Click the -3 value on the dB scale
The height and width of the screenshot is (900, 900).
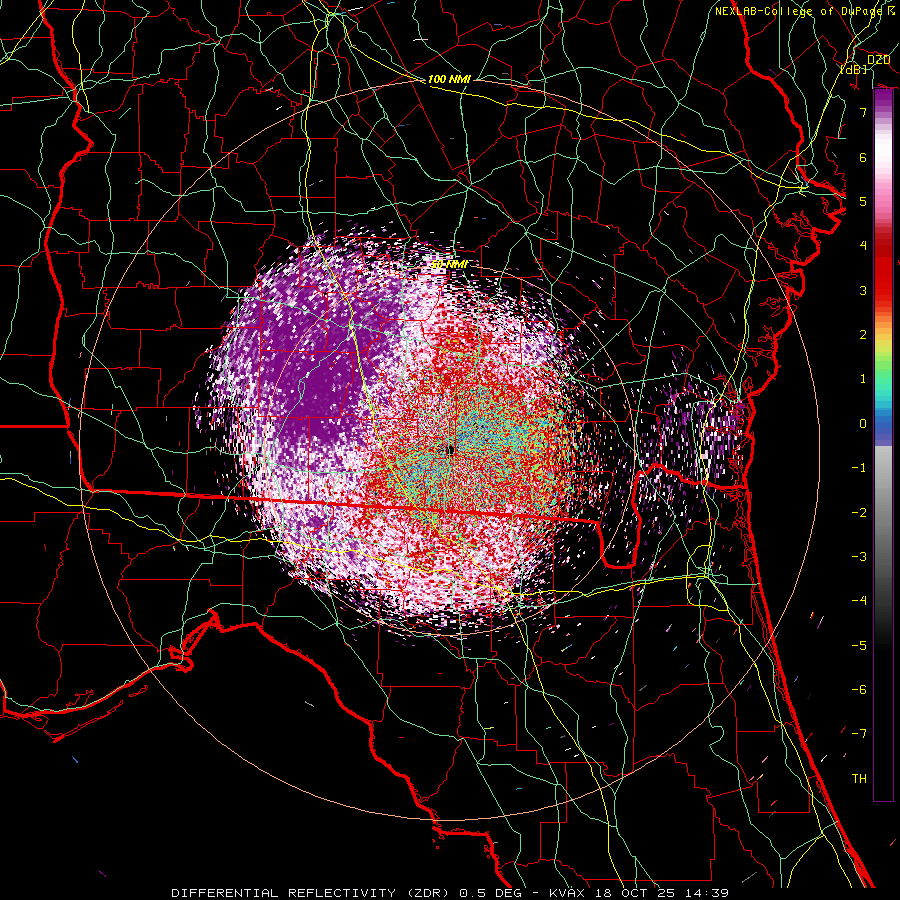(859, 557)
